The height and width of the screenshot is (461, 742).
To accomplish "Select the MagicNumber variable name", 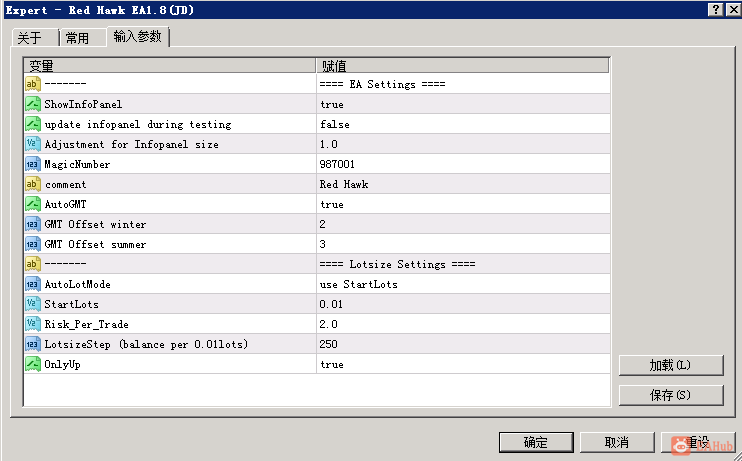I will (x=77, y=165).
